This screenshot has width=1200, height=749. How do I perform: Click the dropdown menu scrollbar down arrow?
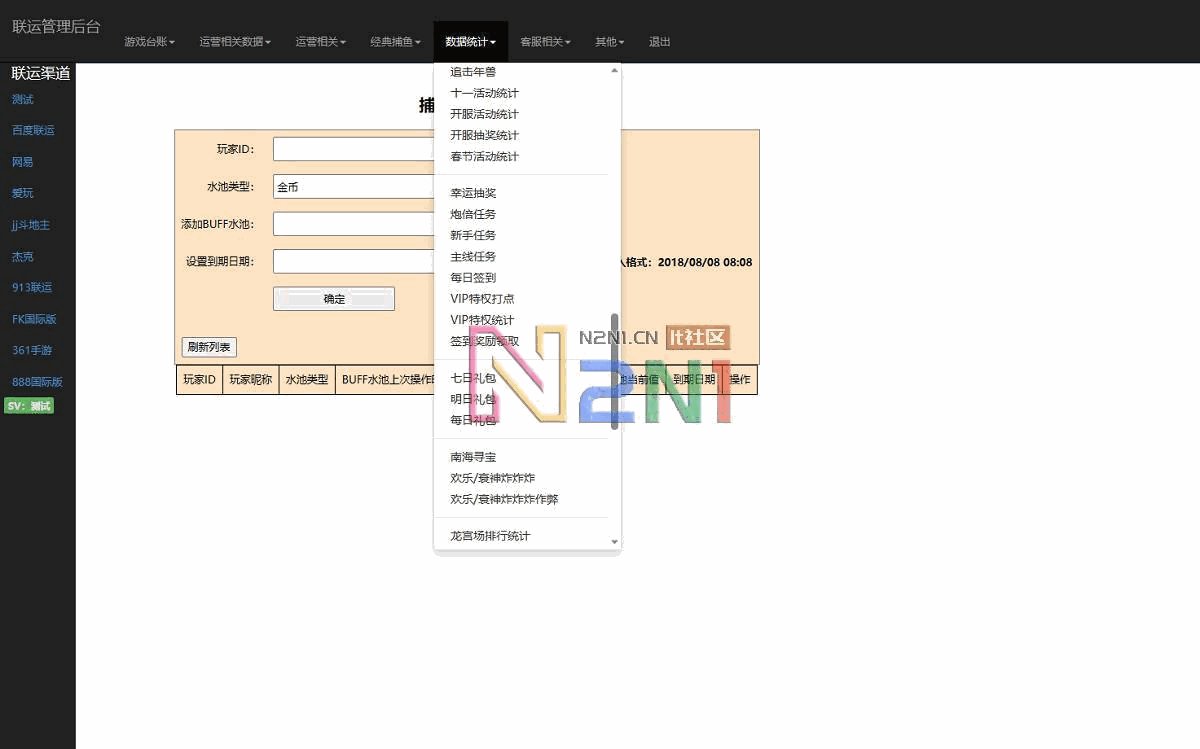[x=614, y=540]
